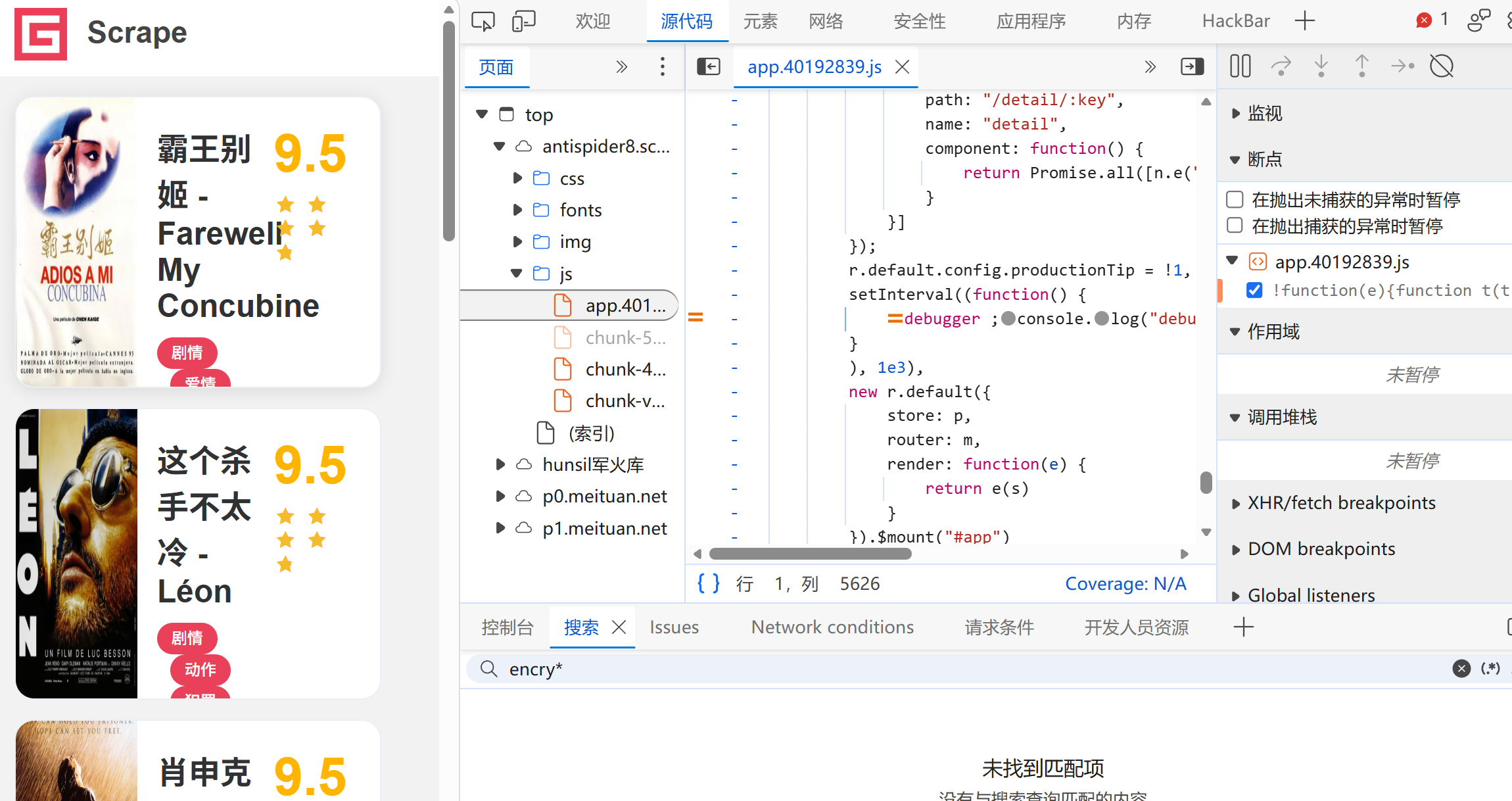1512x801 pixels.
Task: Collapse the antispider8 domain node
Action: 500,146
